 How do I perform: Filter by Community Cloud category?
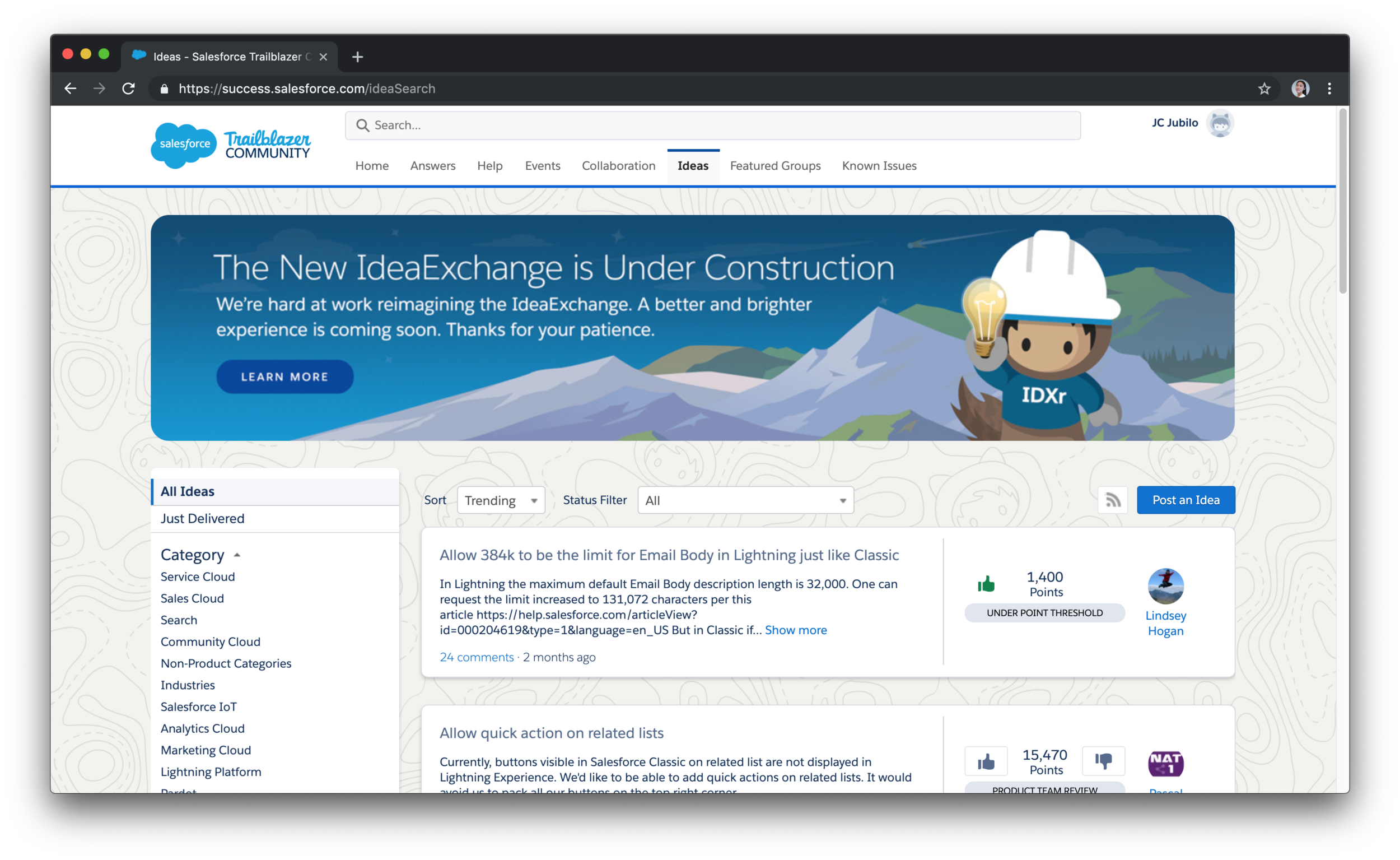coord(211,641)
